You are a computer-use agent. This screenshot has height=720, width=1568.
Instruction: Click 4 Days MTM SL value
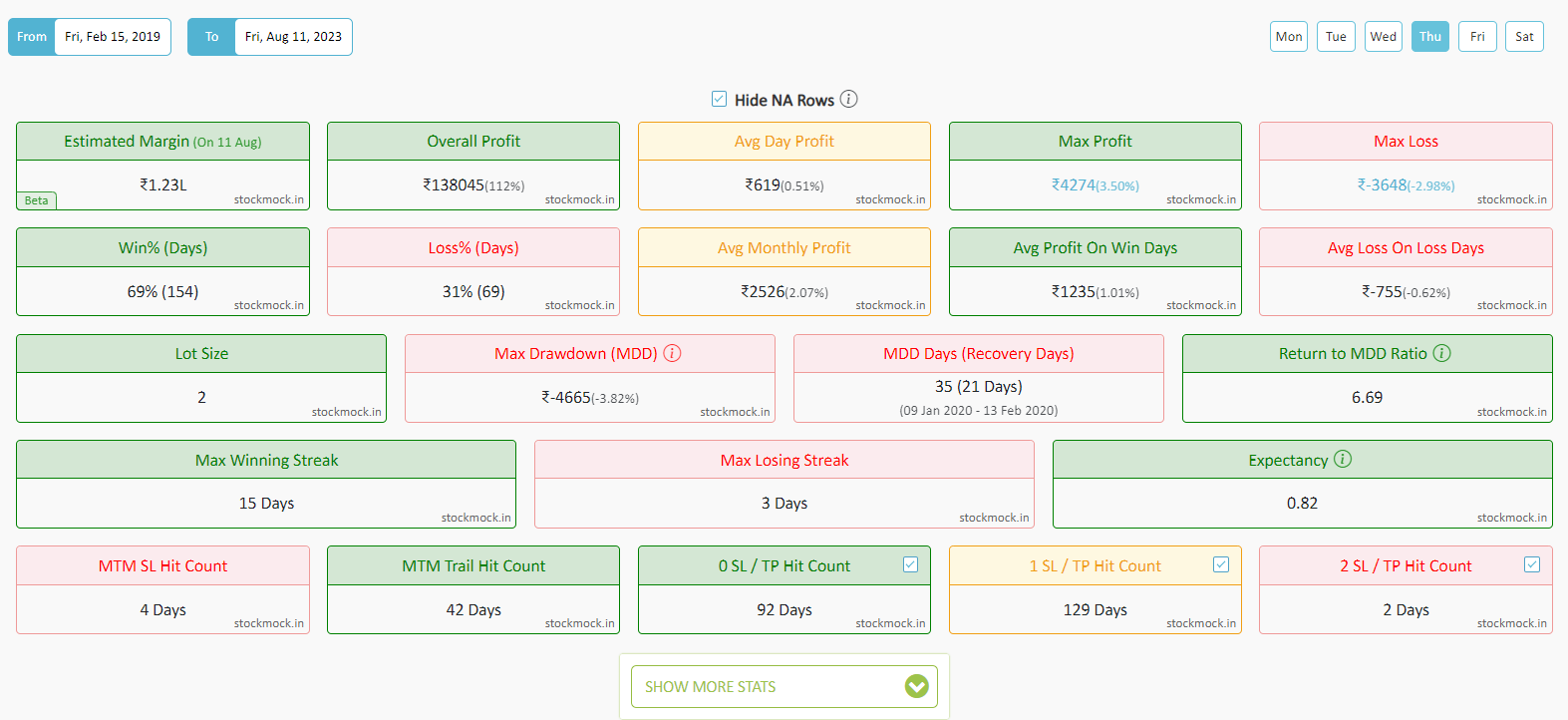[162, 609]
